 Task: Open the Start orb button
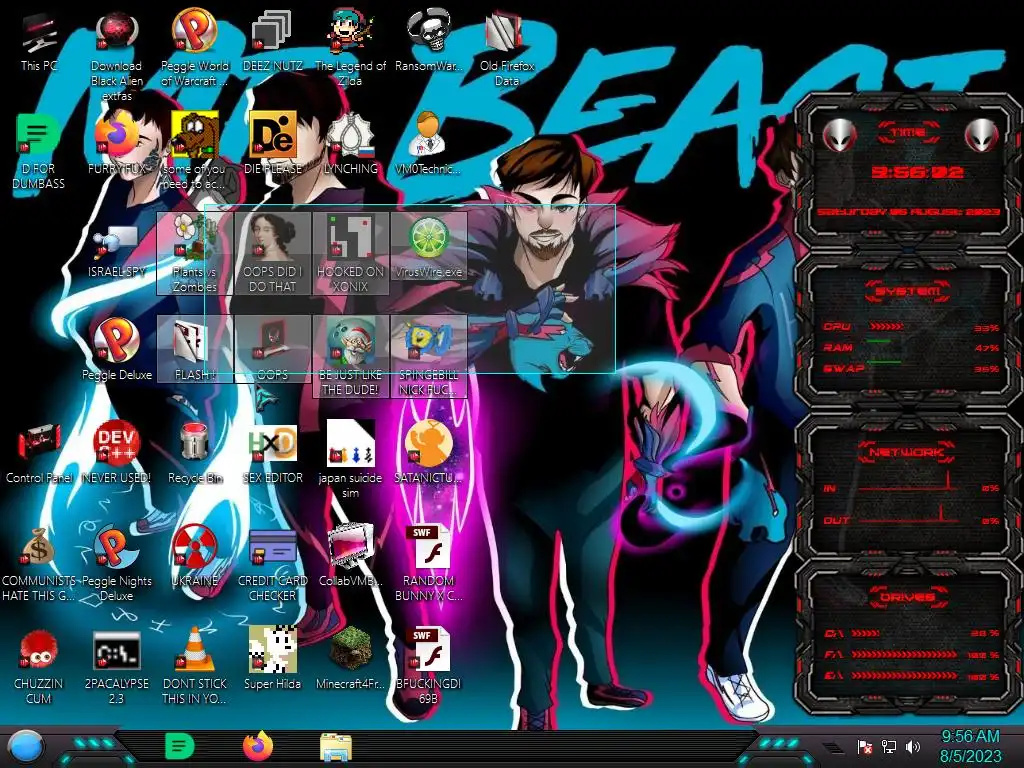click(26, 746)
